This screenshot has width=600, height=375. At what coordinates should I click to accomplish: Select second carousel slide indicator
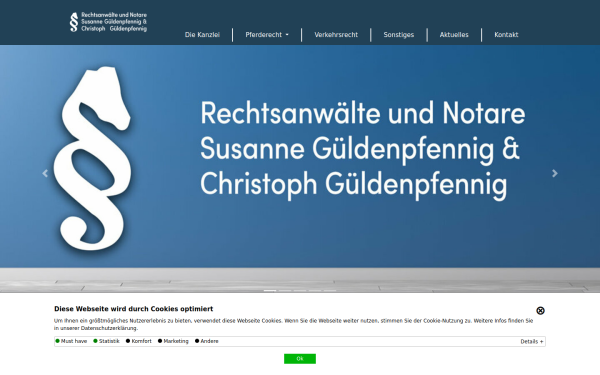285,290
